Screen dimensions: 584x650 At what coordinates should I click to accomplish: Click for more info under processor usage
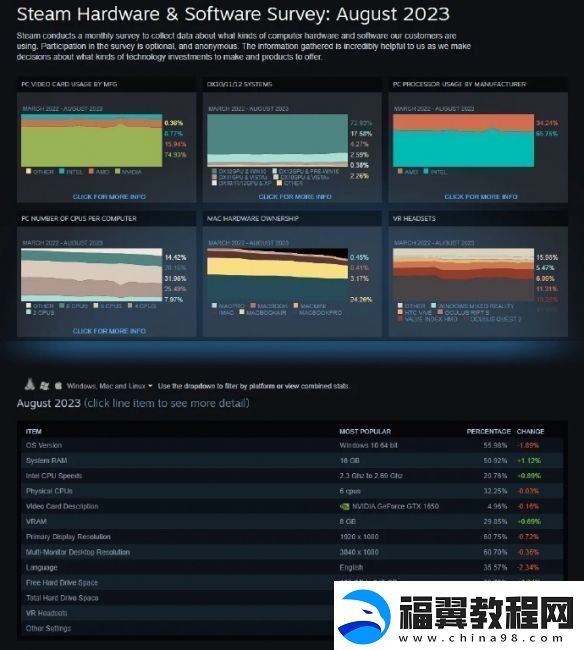tap(481, 196)
